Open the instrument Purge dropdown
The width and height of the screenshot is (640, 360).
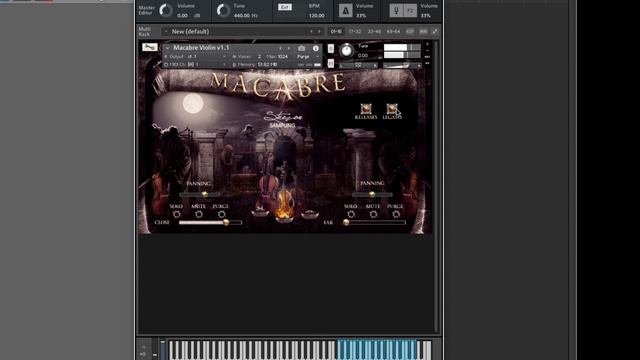(307, 56)
